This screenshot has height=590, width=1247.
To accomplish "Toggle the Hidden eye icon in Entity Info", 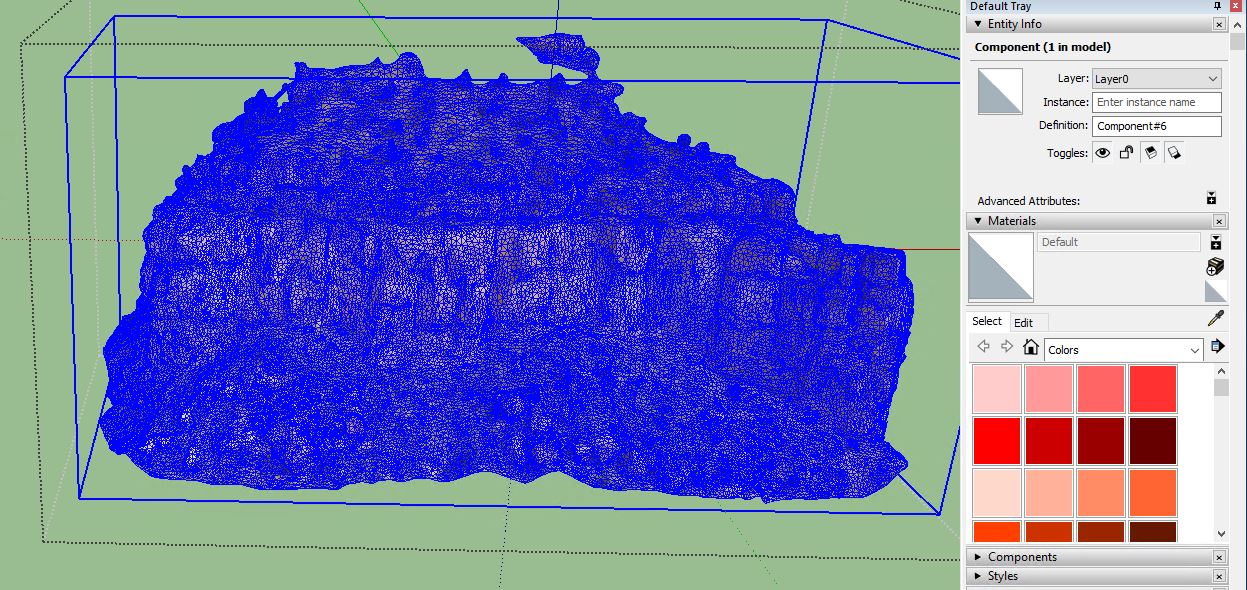I will pyautogui.click(x=1102, y=153).
